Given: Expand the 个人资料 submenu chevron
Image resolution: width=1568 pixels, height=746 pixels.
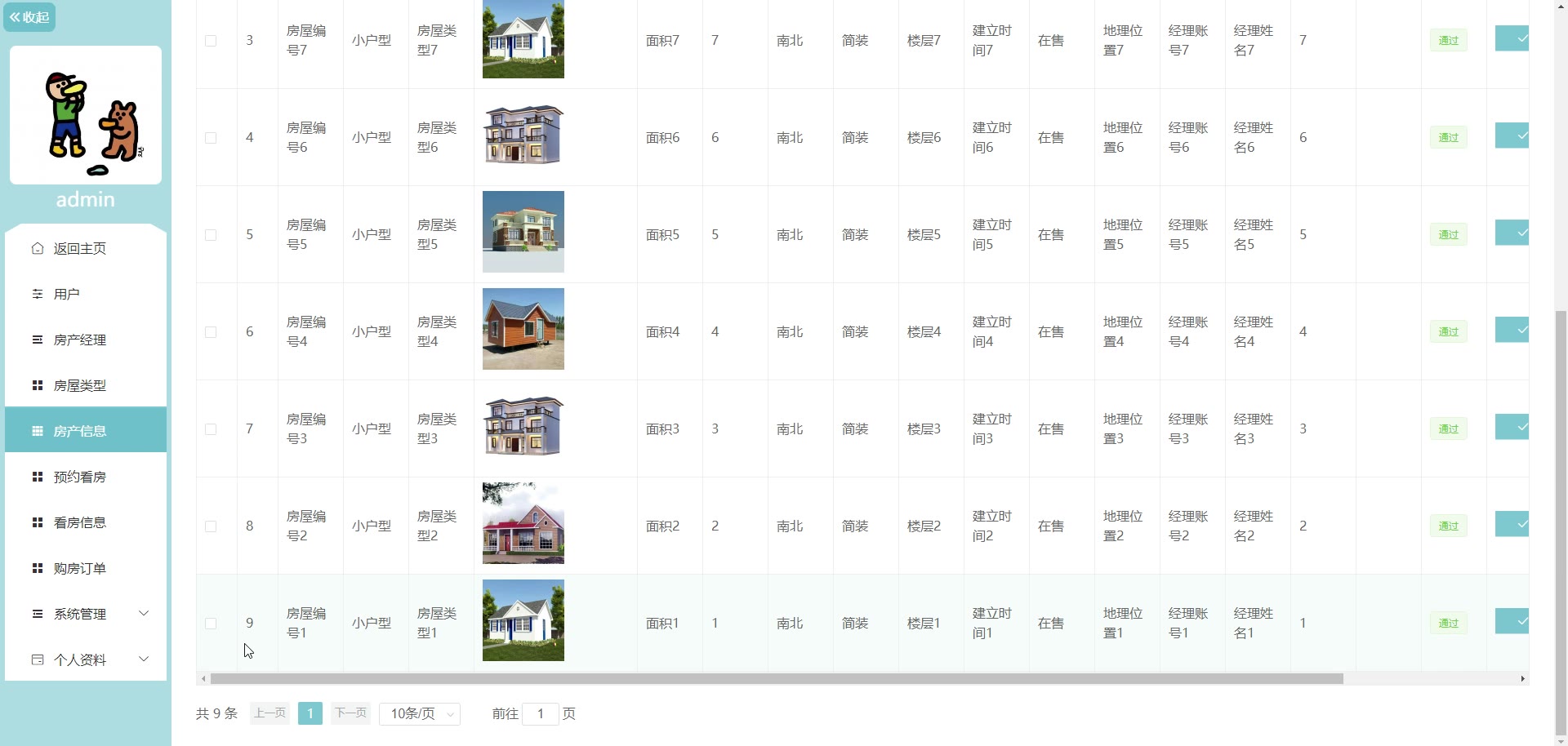Looking at the screenshot, I should (144, 659).
